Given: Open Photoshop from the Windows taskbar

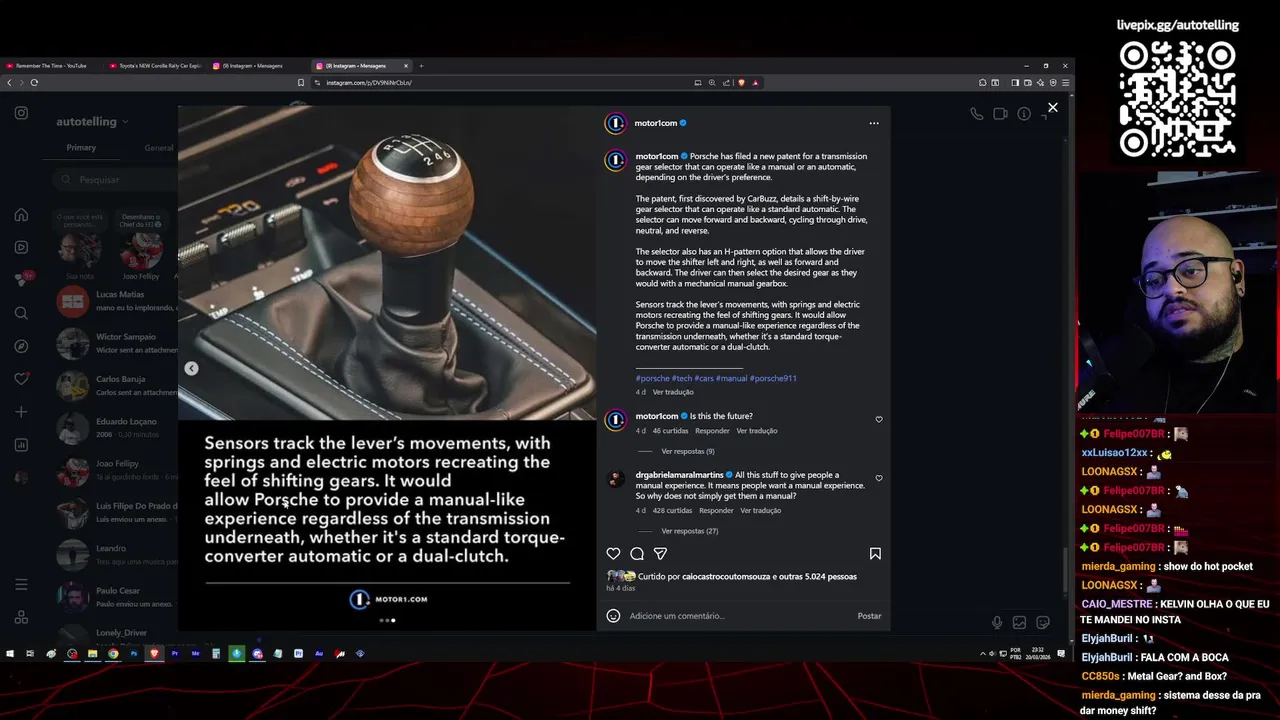Looking at the screenshot, I should [x=133, y=654].
